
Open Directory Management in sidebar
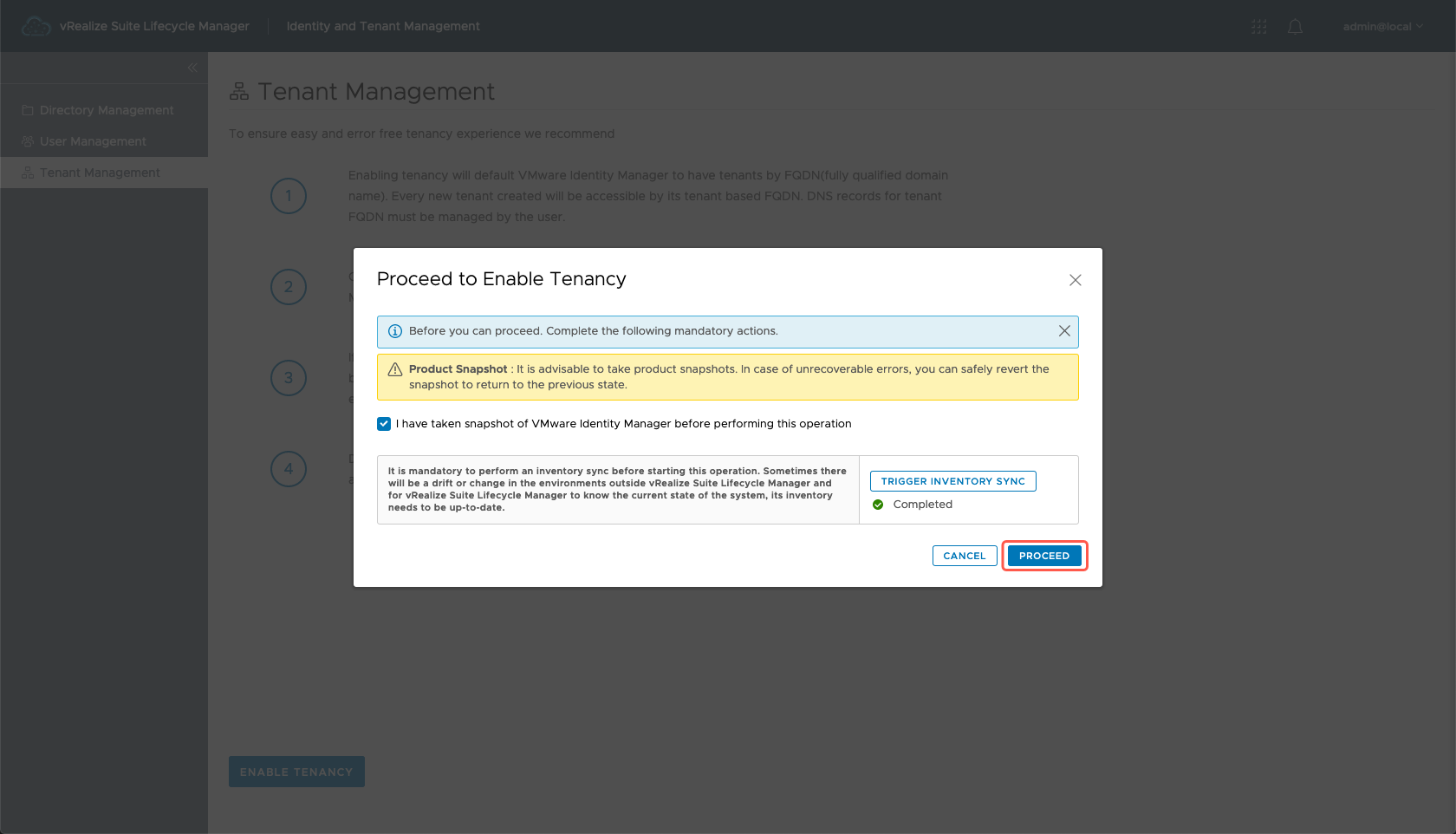(106, 110)
